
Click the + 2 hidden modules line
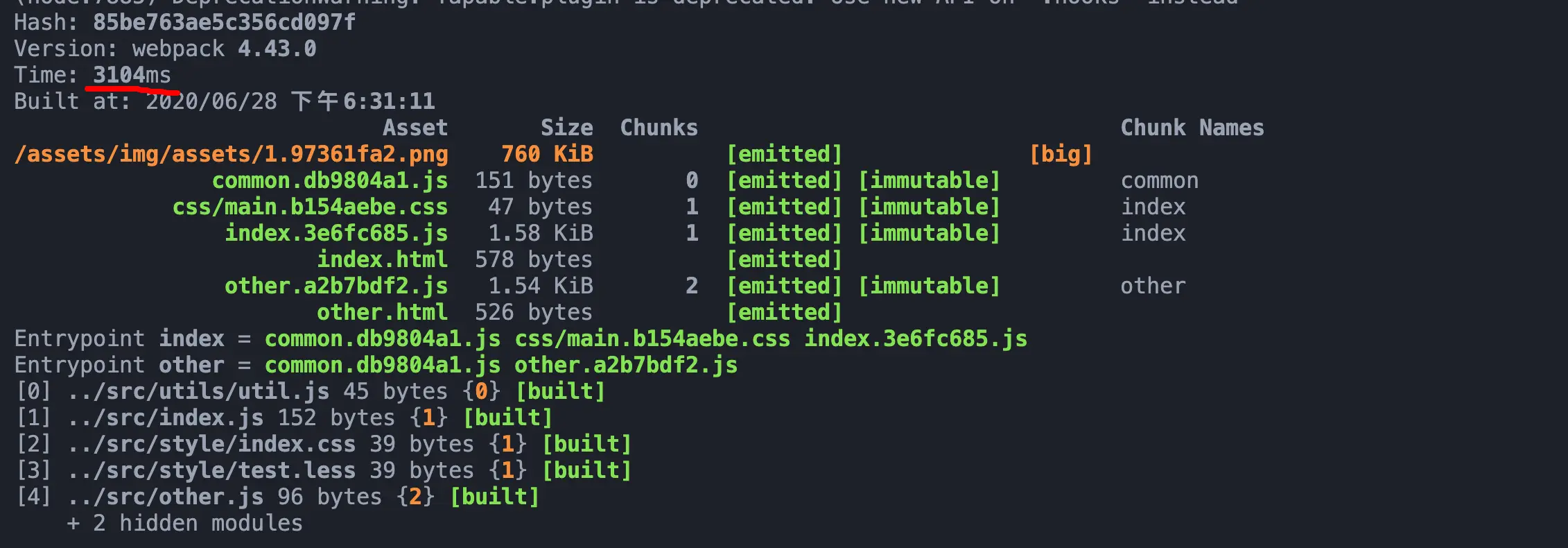point(185,523)
